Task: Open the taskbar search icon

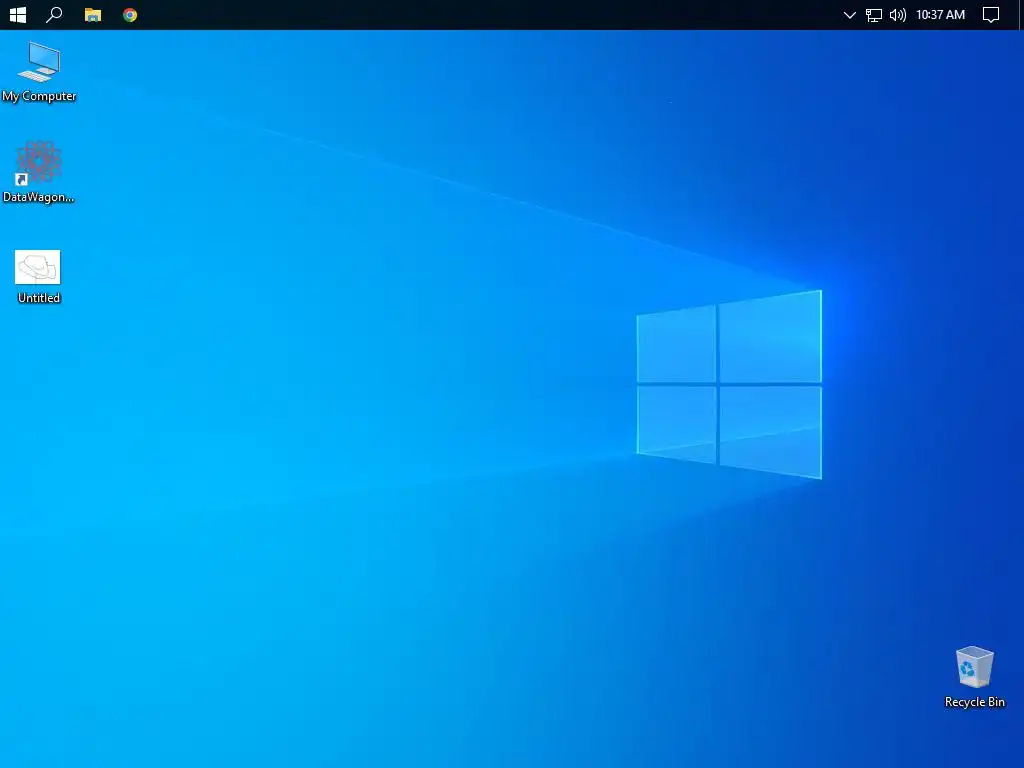Action: (54, 14)
